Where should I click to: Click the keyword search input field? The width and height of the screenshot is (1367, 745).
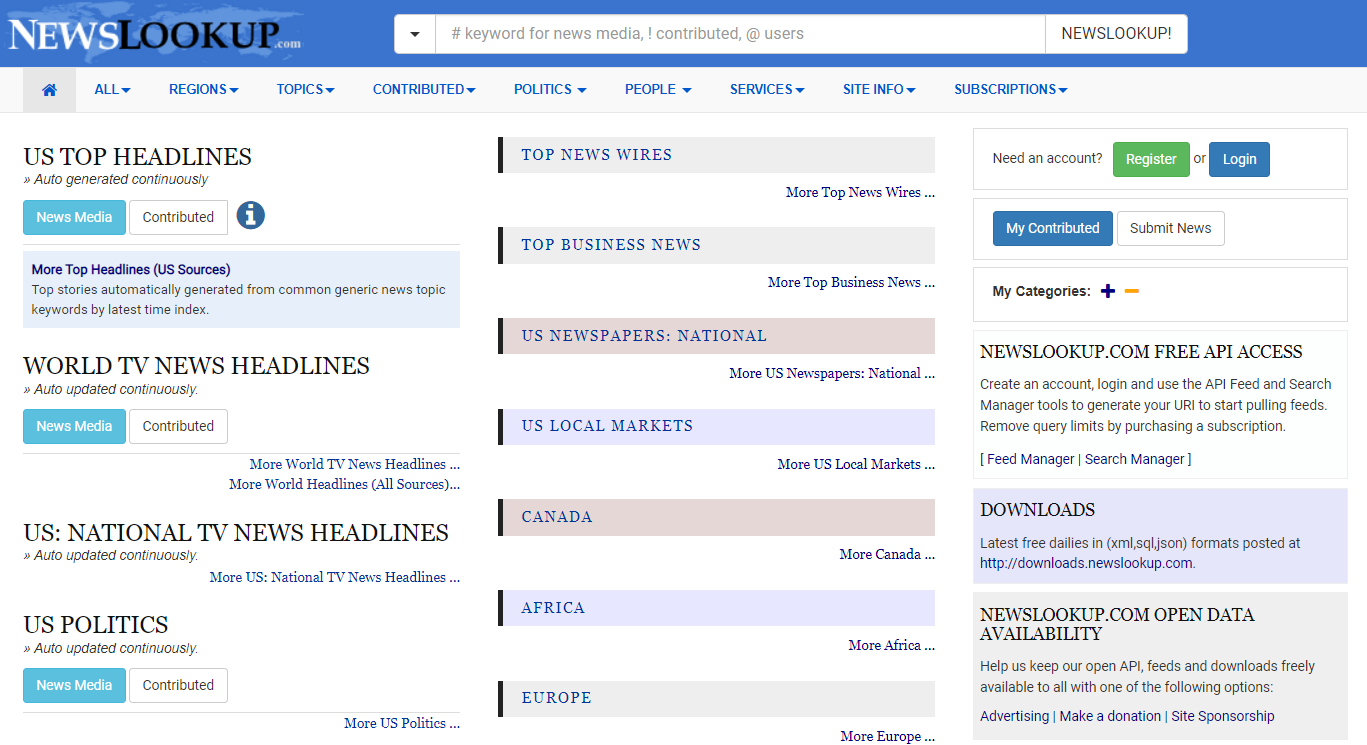(740, 34)
